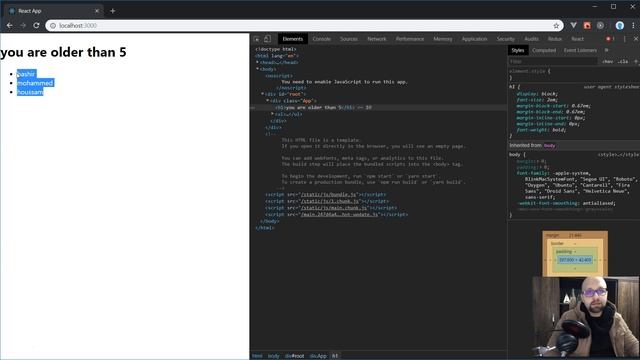
Task: Add a new style rule with plus
Action: (x=636, y=62)
